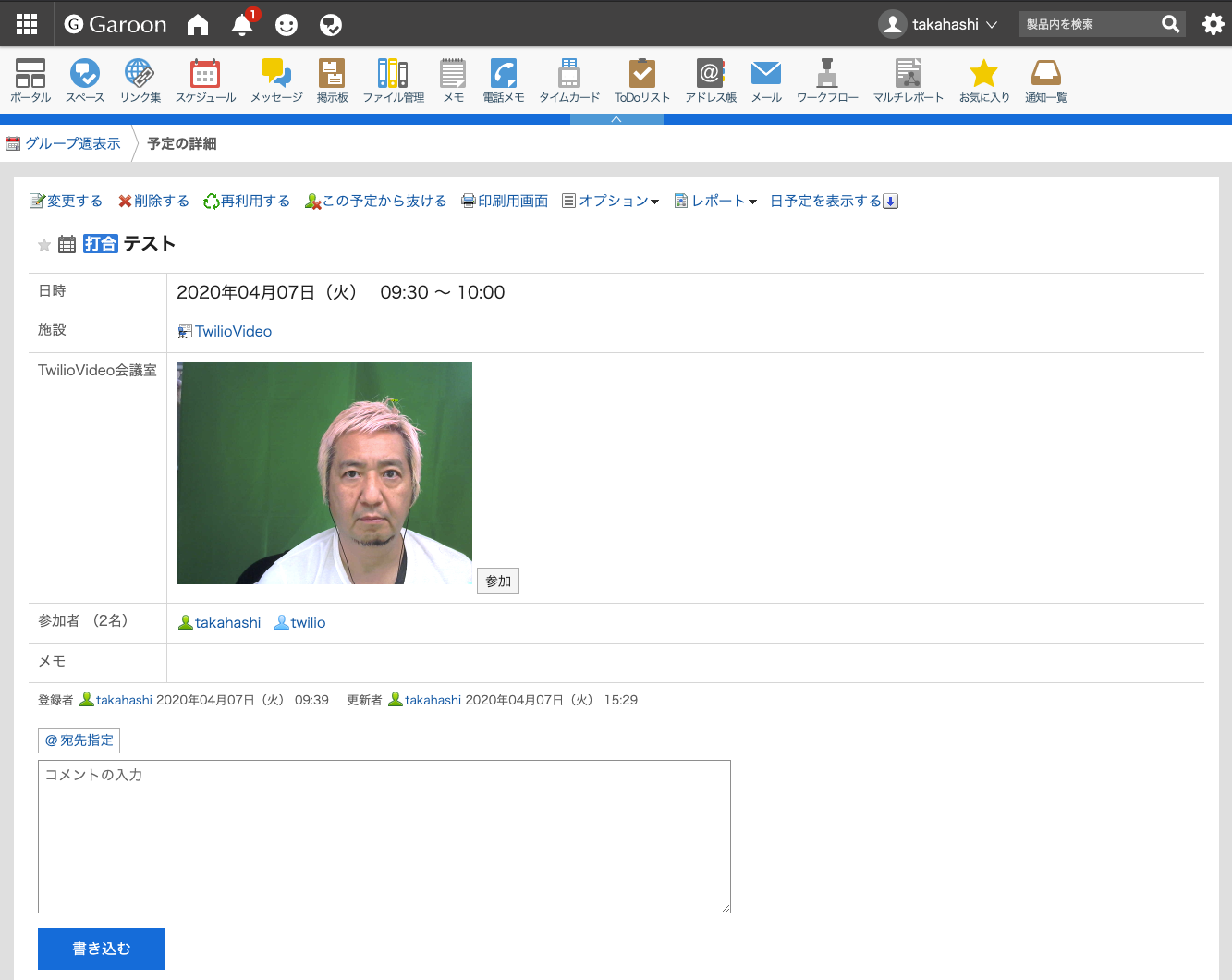Open the 電話メモ application
The image size is (1232, 980).
[504, 80]
